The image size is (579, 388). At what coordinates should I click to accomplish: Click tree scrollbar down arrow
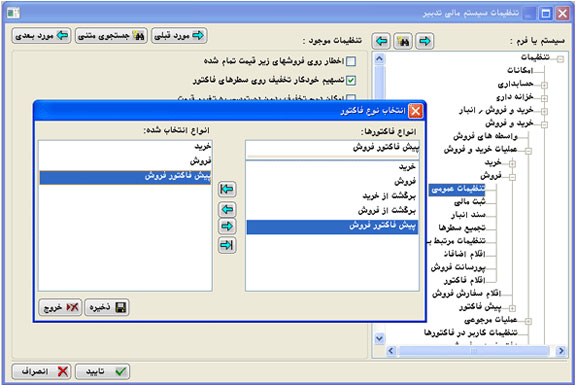(x=379, y=338)
